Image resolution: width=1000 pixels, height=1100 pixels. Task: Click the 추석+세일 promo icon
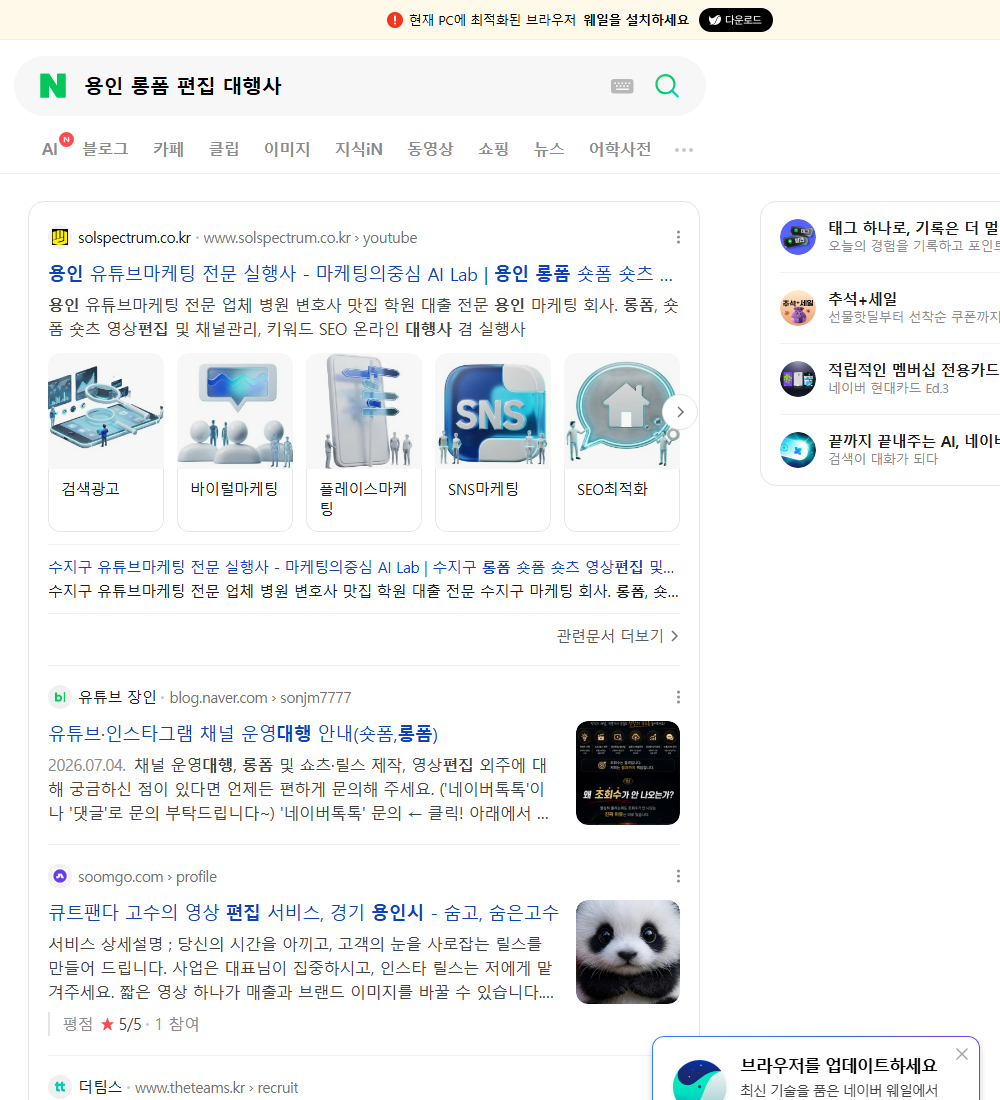tap(798, 308)
